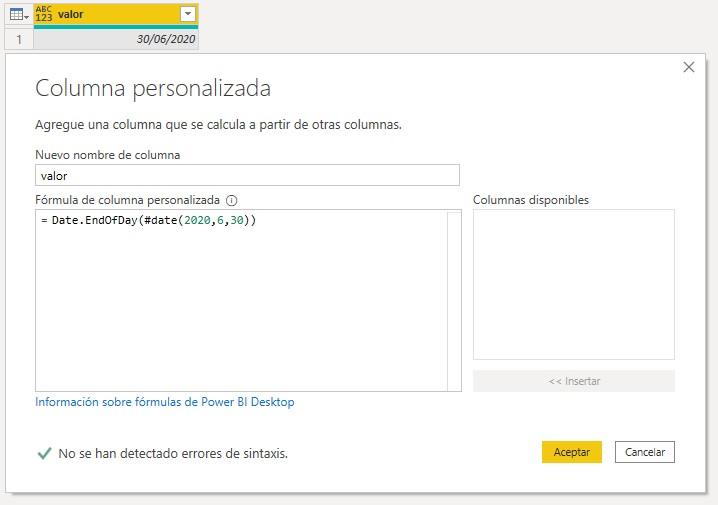
Task: Focus the Nuevo nombre de columna field
Action: 247,175
